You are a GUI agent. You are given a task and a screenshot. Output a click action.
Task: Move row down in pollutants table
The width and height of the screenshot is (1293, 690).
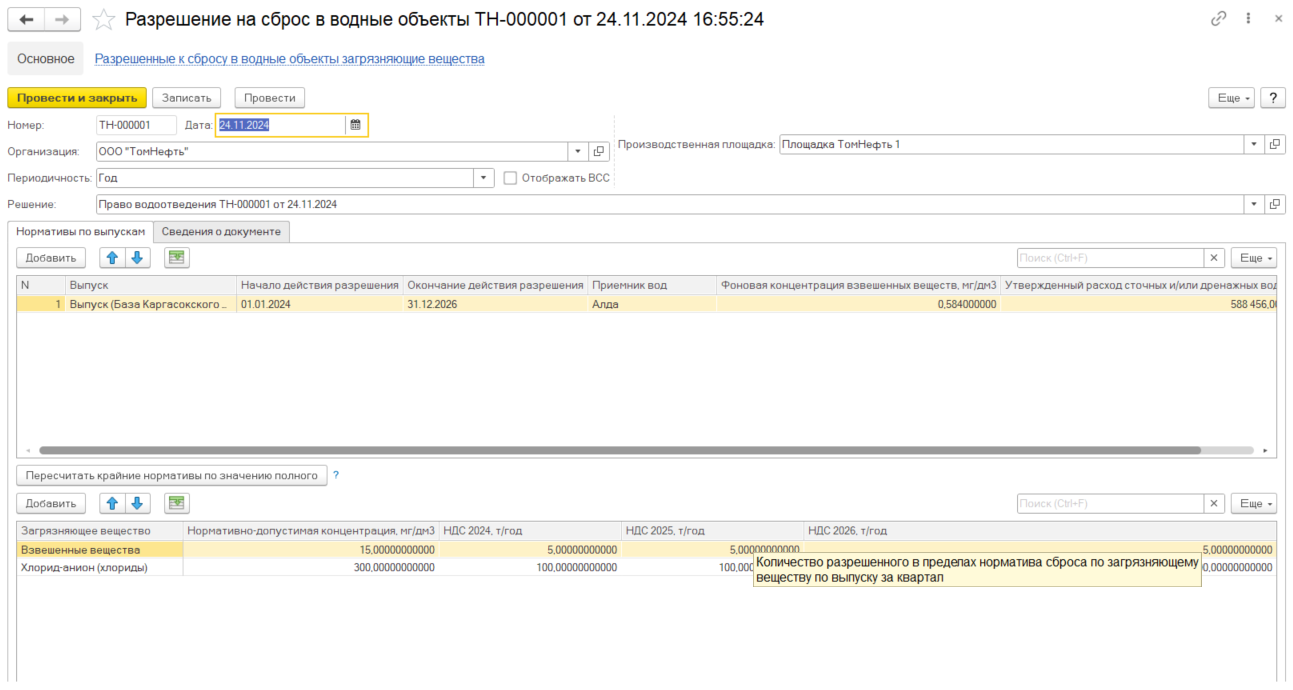pos(138,503)
